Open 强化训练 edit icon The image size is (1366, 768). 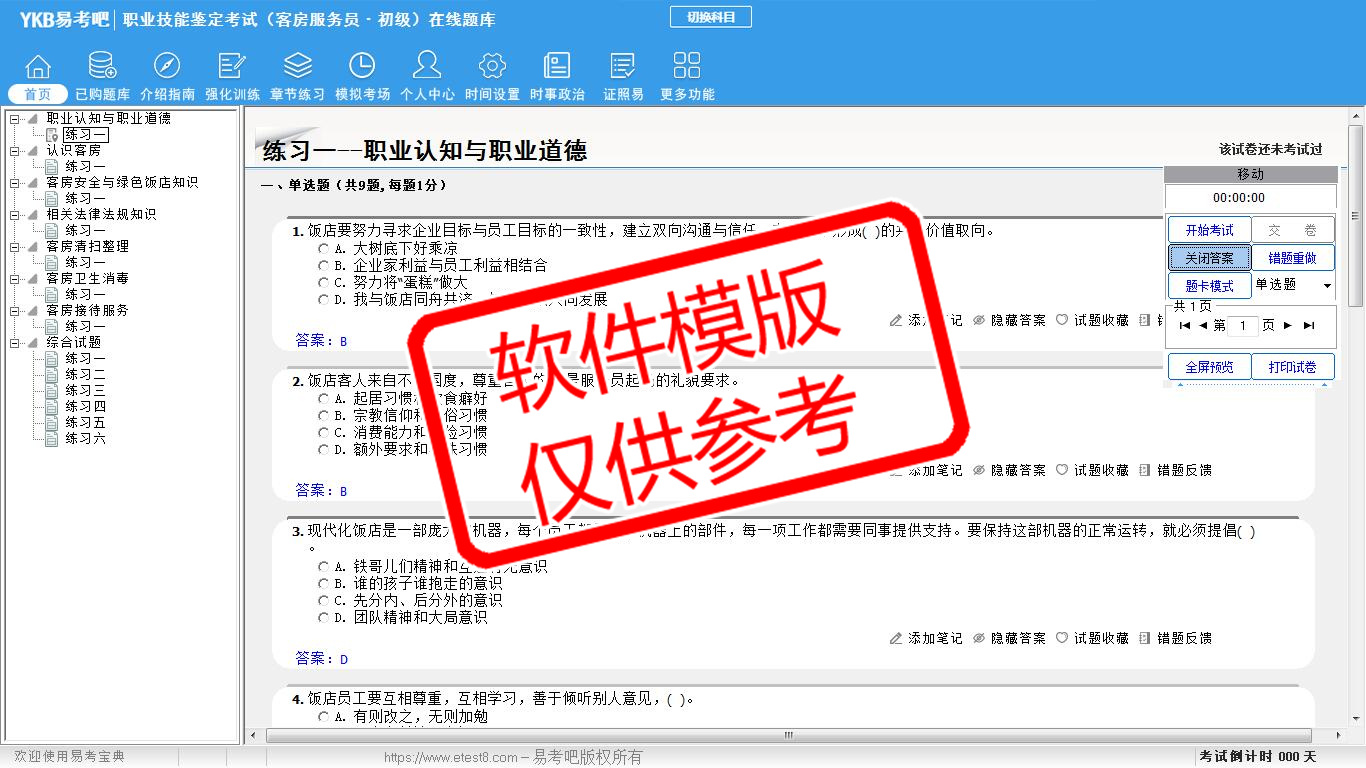point(232,67)
